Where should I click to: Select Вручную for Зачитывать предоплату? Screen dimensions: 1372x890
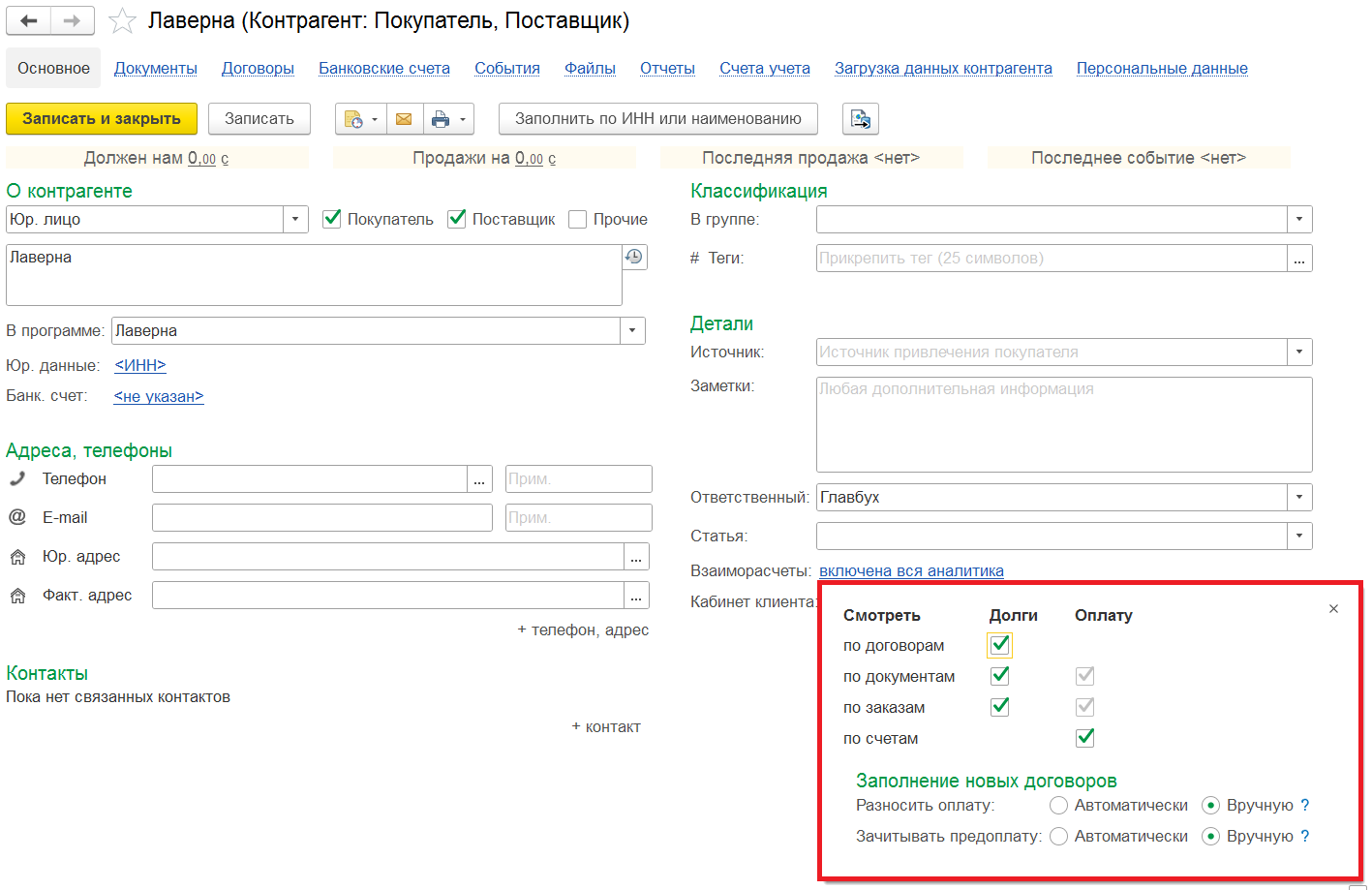pos(1210,837)
